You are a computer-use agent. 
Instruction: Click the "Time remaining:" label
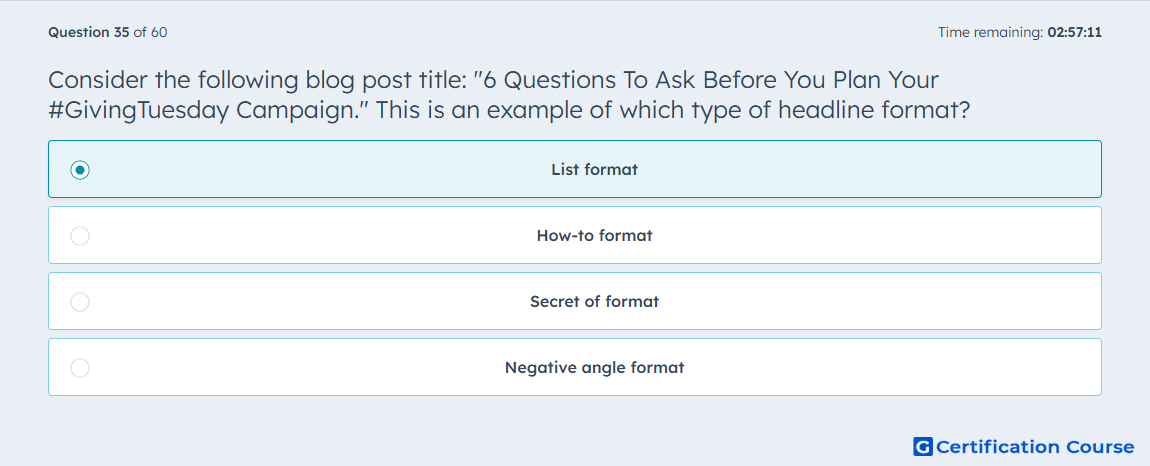[991, 32]
